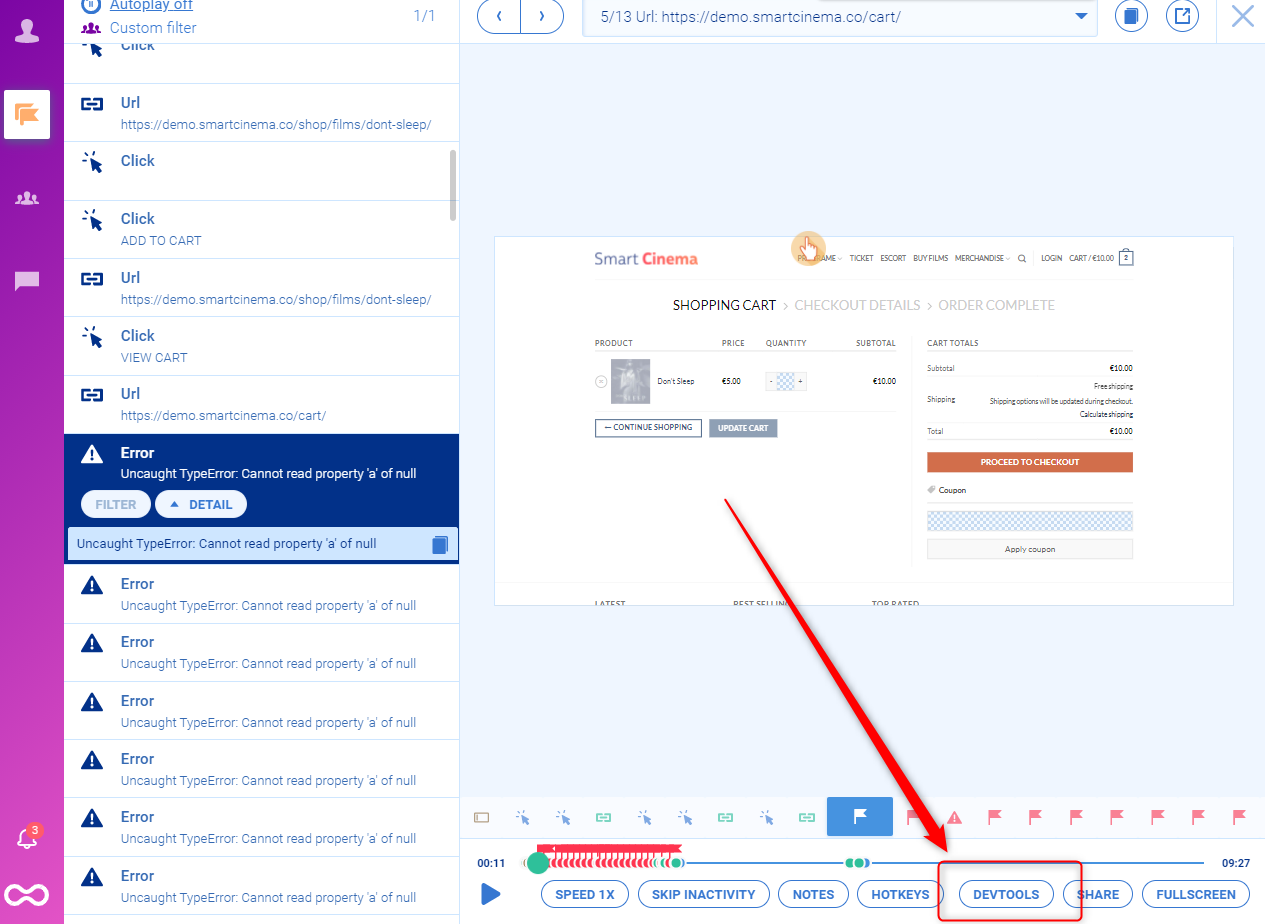Decrease Don't Sleep quantity with minus
This screenshot has width=1265, height=924.
(771, 381)
